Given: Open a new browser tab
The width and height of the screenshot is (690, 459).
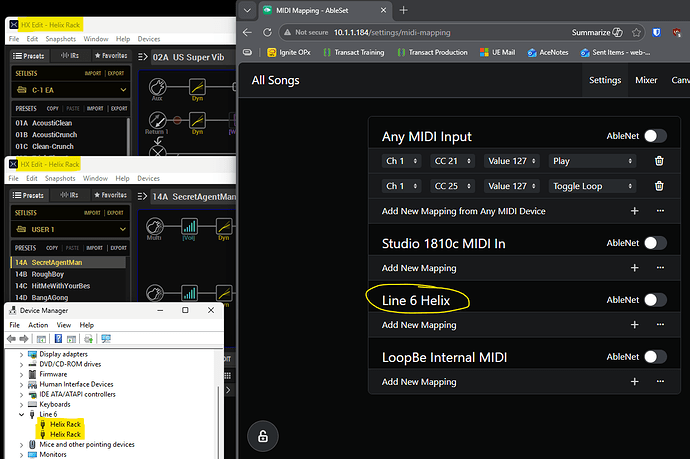Looking at the screenshot, I should click(x=403, y=10).
